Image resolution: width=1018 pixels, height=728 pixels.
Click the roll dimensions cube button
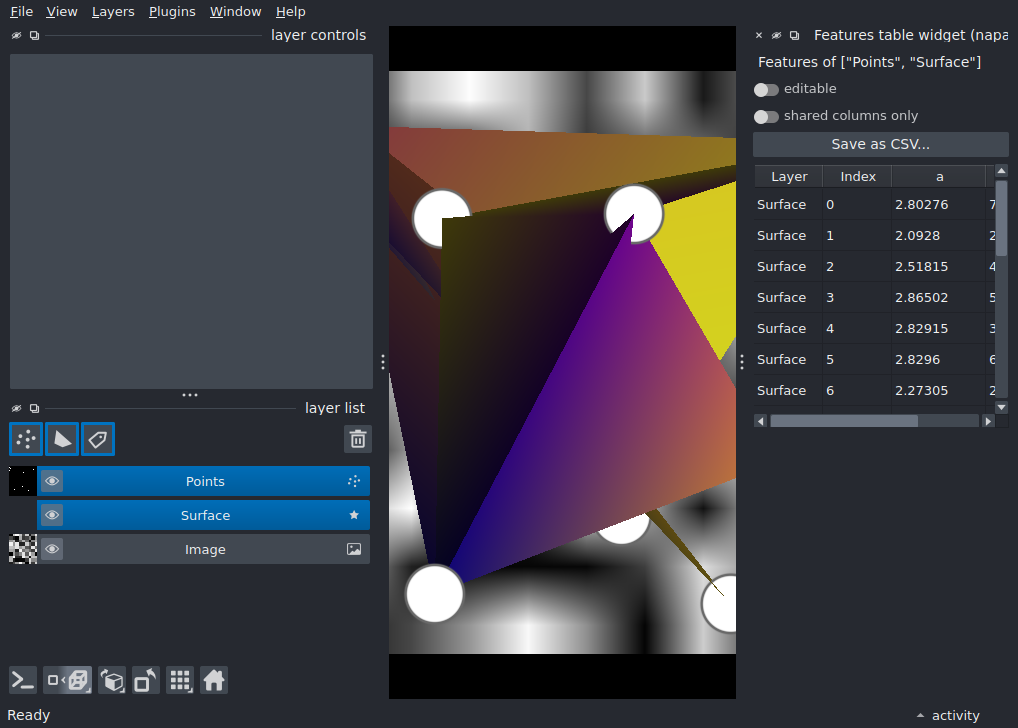pyautogui.click(x=112, y=681)
